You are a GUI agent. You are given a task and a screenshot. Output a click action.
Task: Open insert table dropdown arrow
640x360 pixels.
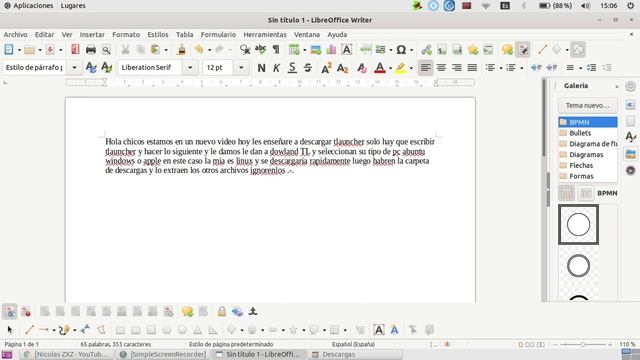coord(305,50)
